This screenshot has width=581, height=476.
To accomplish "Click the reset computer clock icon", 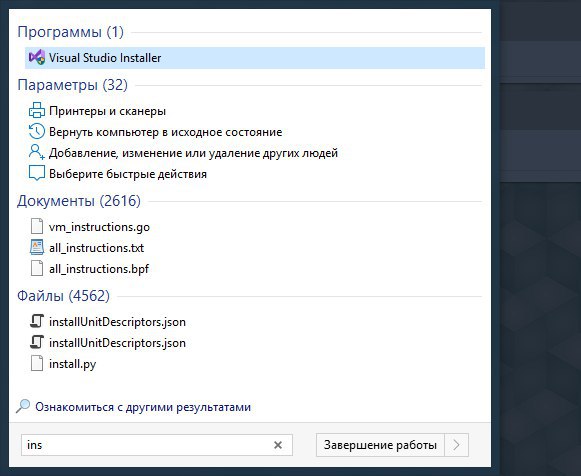I will (x=37, y=132).
